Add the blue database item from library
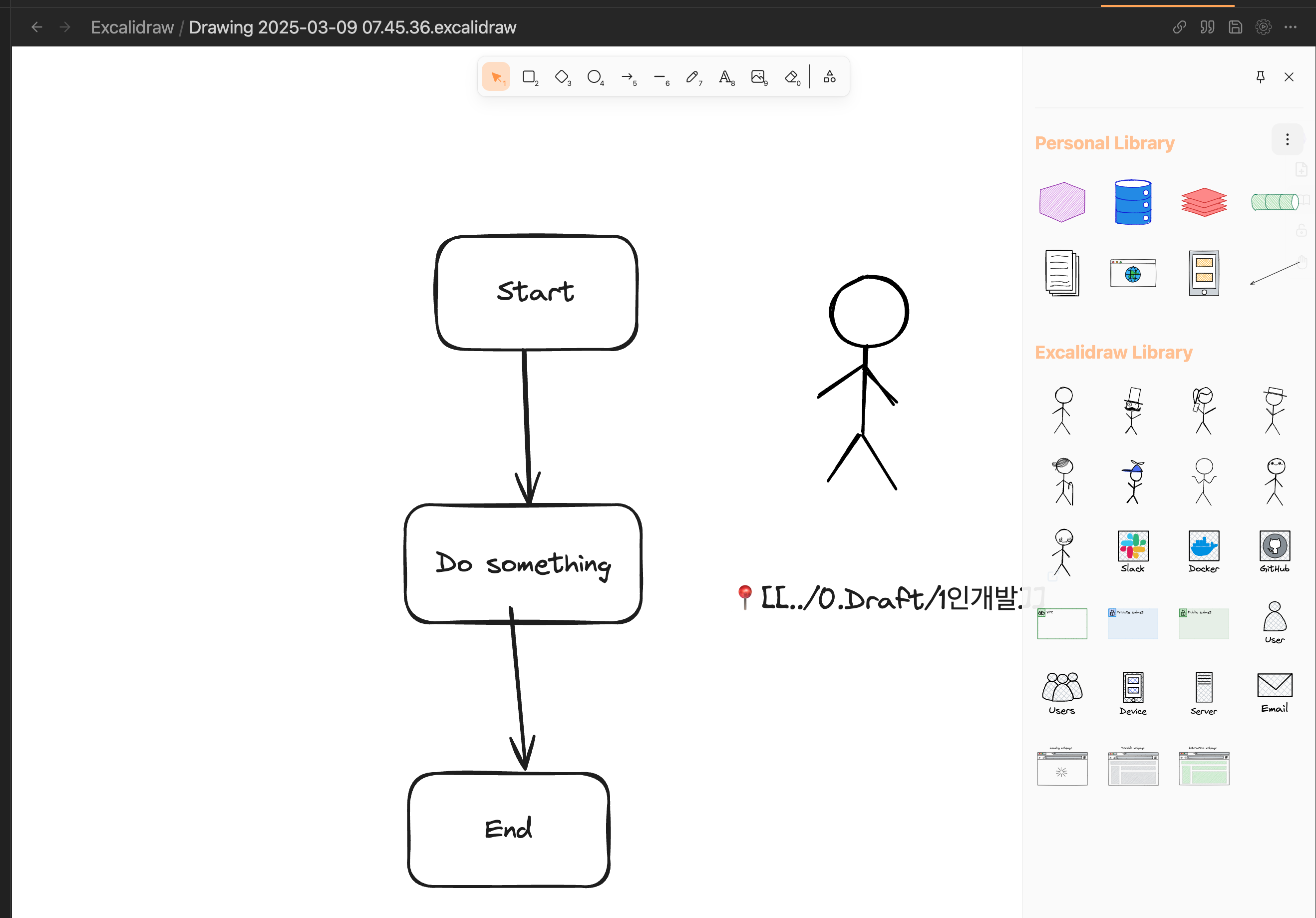This screenshot has height=918, width=1316. 1133,202
